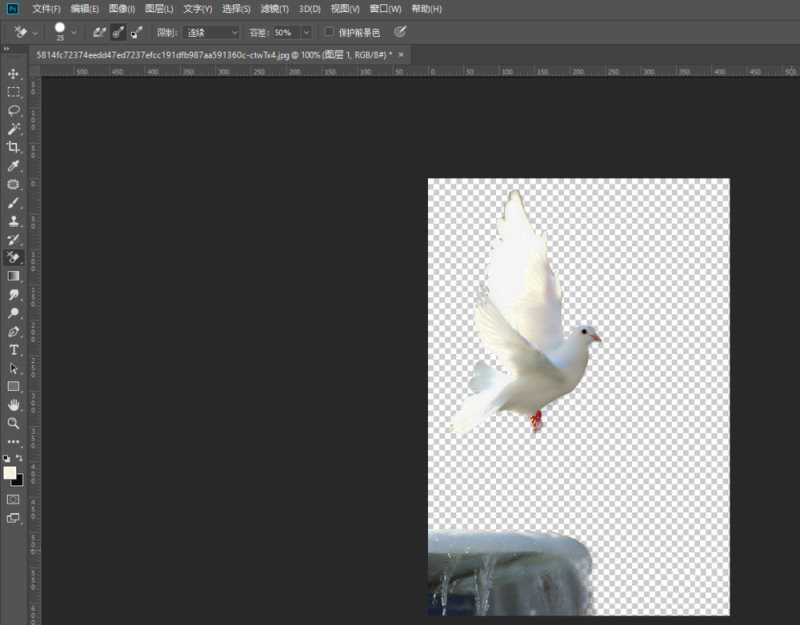Select the Horizontal Type tool
Screen dimensions: 800x625
click(x=14, y=350)
